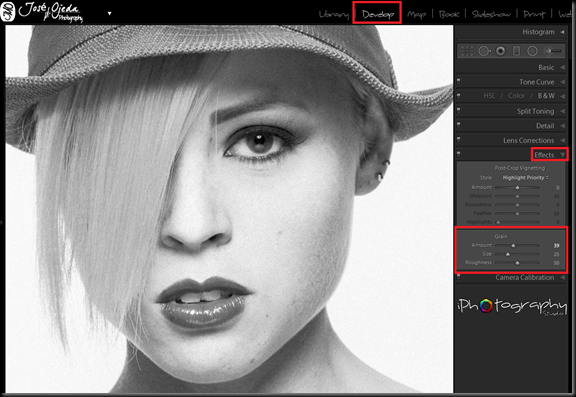Click the Camera Calibration panel title
This screenshot has width=576, height=397.
point(525,277)
